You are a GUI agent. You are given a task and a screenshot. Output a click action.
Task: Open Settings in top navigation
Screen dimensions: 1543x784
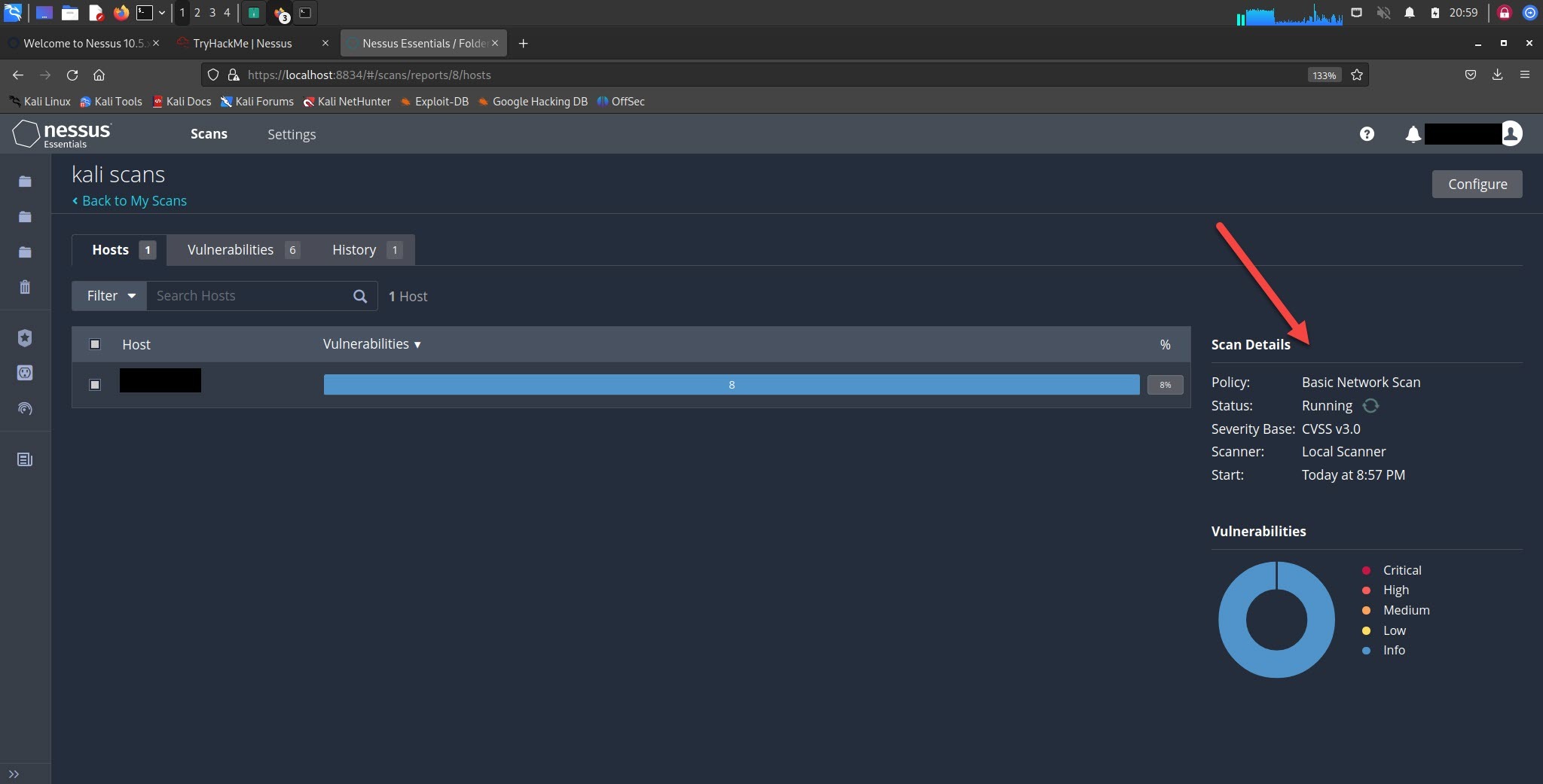coord(292,134)
